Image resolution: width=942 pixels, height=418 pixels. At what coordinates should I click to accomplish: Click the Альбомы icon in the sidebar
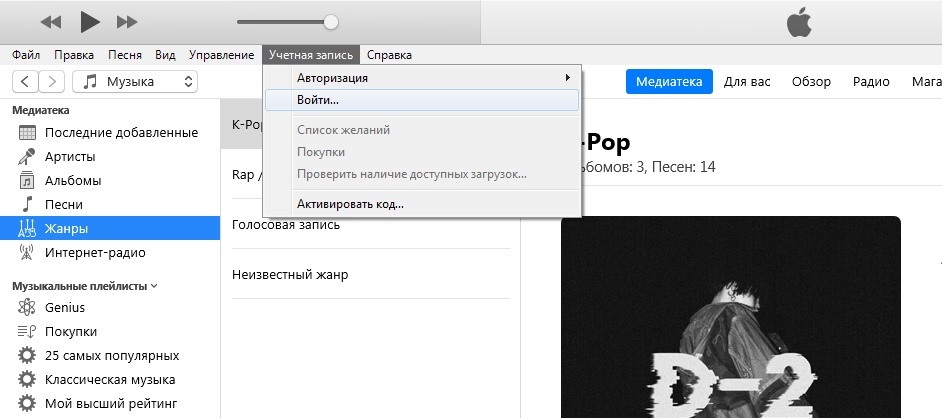point(27,181)
